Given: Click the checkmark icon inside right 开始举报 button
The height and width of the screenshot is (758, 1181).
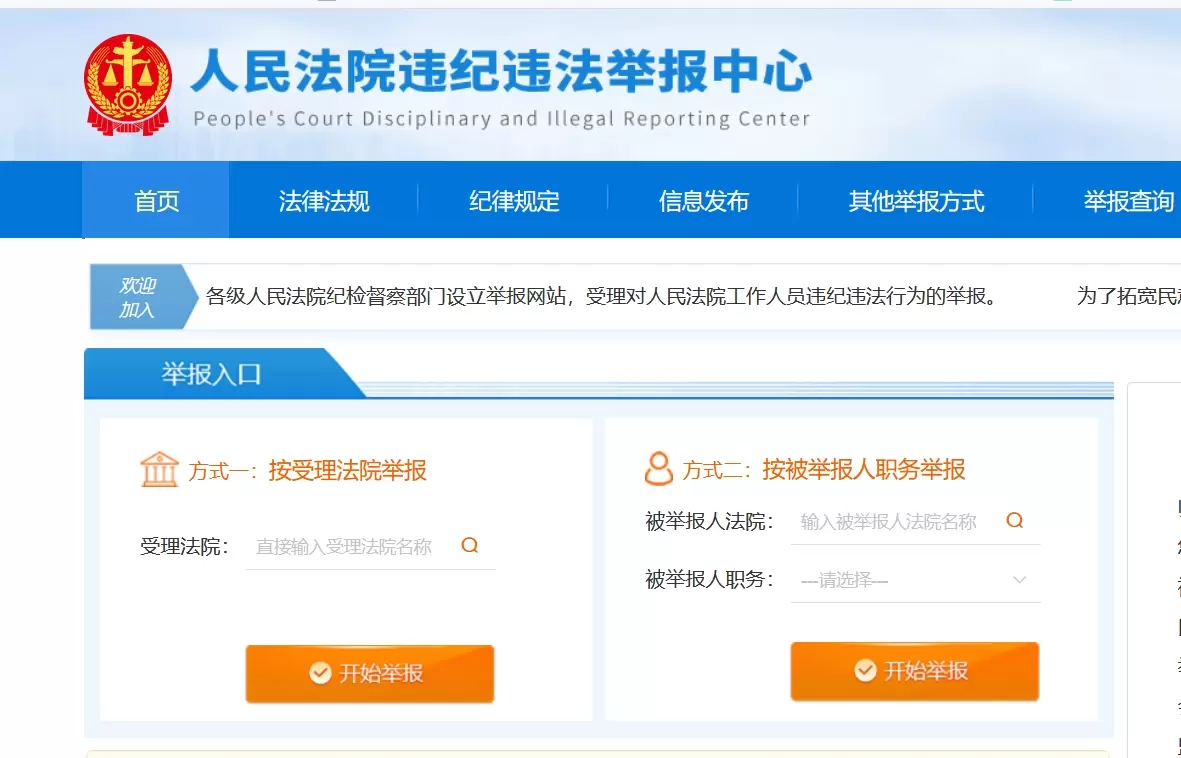Looking at the screenshot, I should tap(867, 670).
